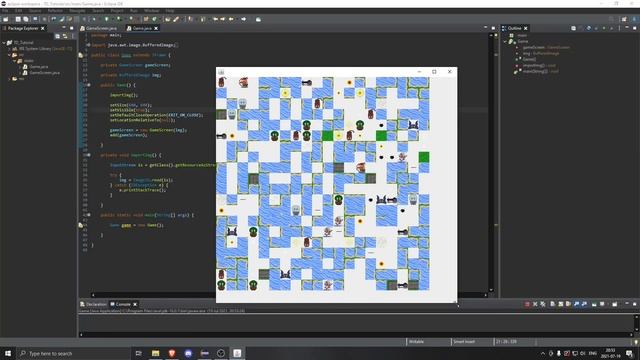
Task: Close the Game.java editor tab
Action: coord(156,28)
